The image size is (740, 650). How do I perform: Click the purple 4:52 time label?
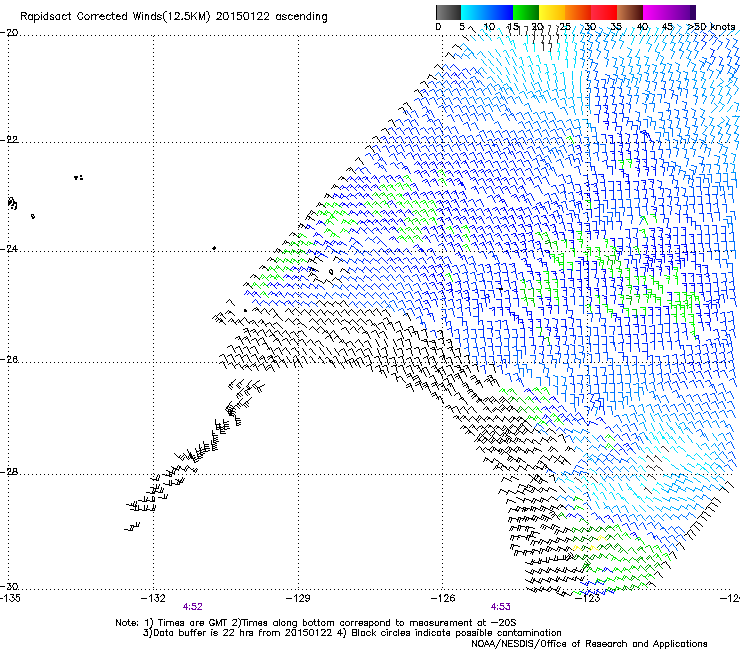[x=193, y=607]
